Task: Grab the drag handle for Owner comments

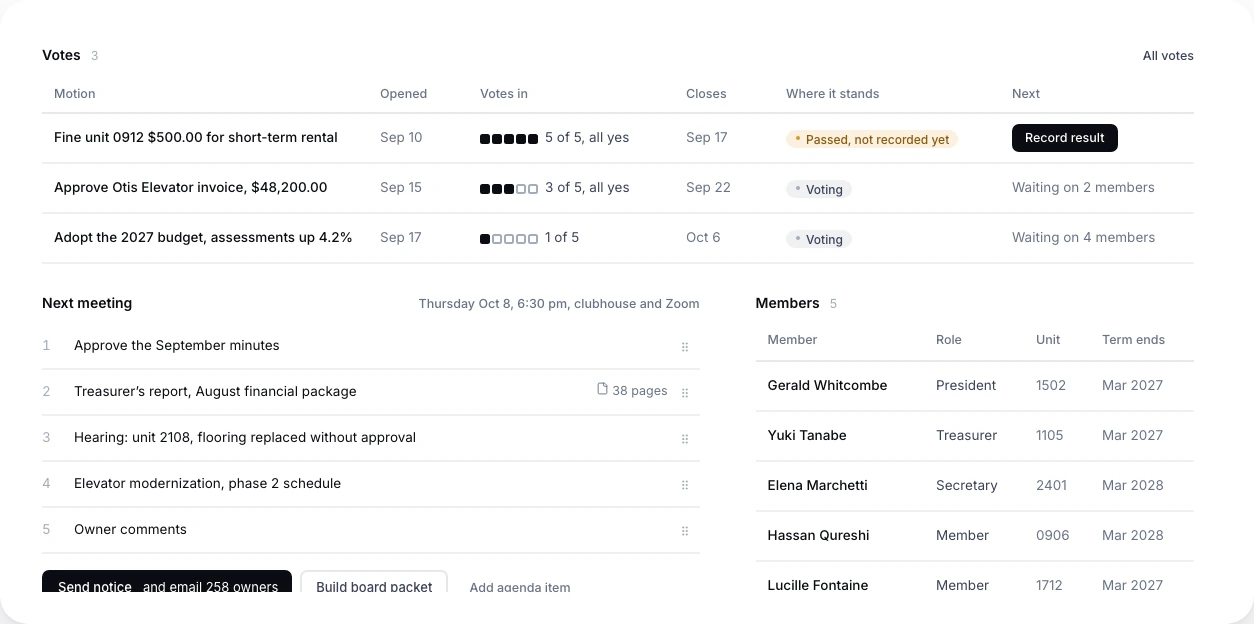Action: click(685, 531)
